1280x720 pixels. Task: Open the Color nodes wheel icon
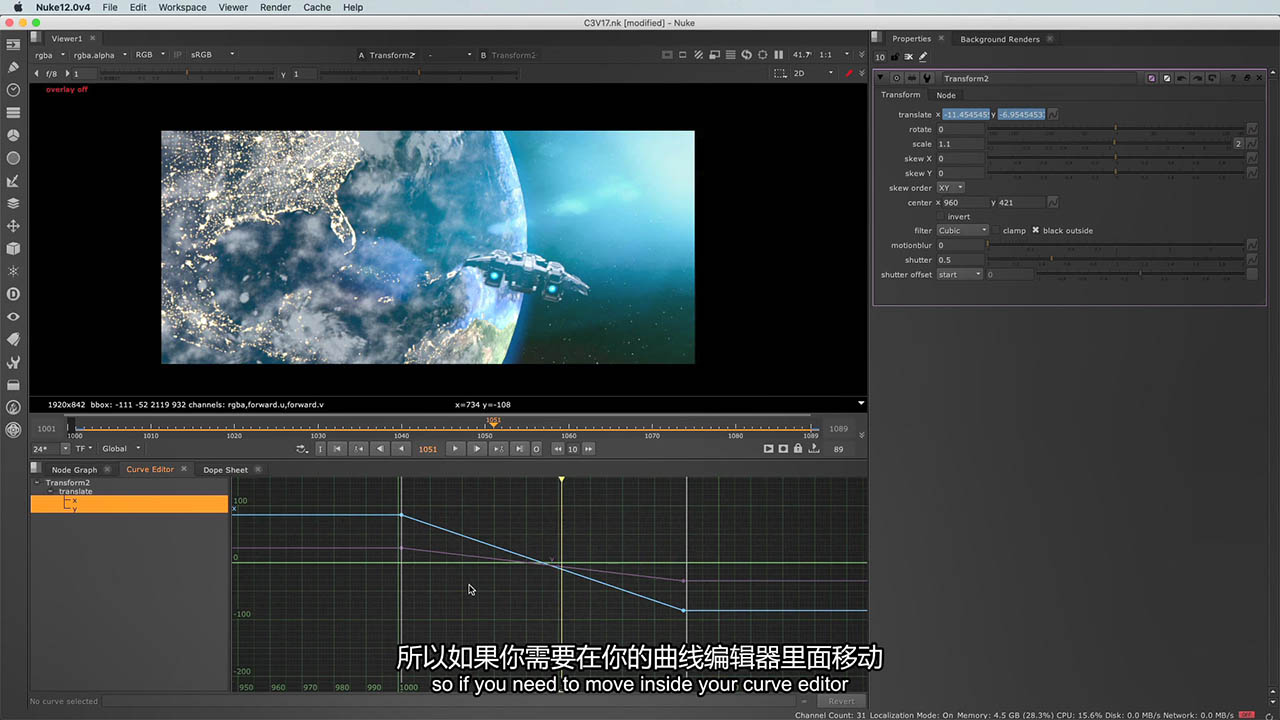tap(13, 135)
